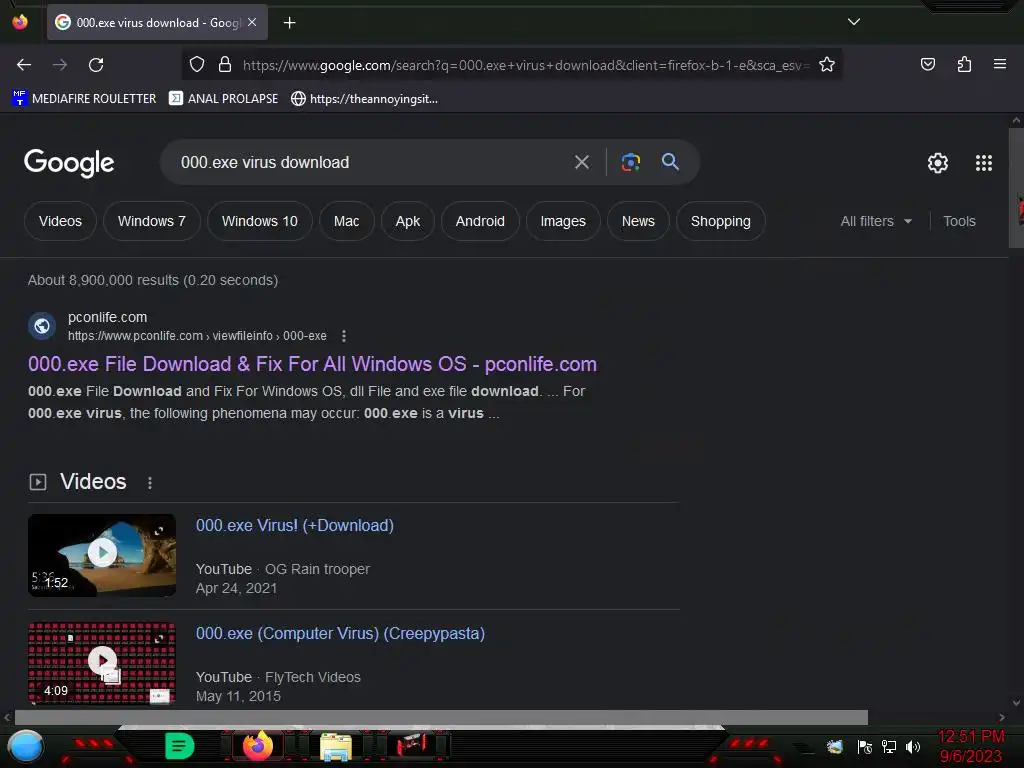Image resolution: width=1024 pixels, height=768 pixels.
Task: Open Google apps grid
Action: [x=984, y=163]
